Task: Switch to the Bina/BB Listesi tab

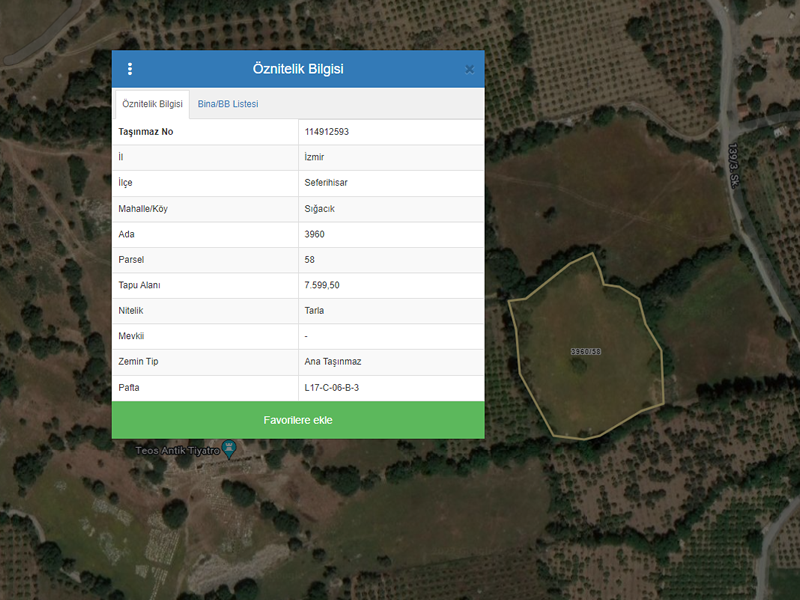Action: pos(228,104)
